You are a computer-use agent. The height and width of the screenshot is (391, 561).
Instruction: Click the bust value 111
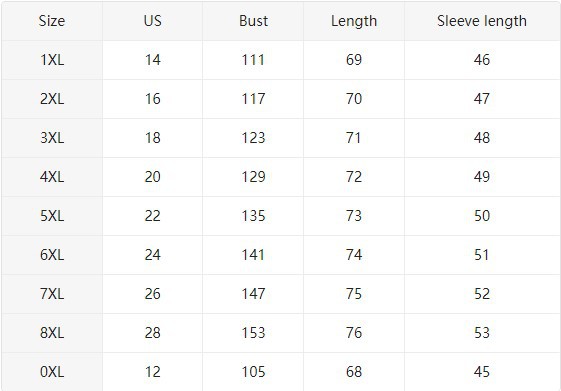pos(253,60)
